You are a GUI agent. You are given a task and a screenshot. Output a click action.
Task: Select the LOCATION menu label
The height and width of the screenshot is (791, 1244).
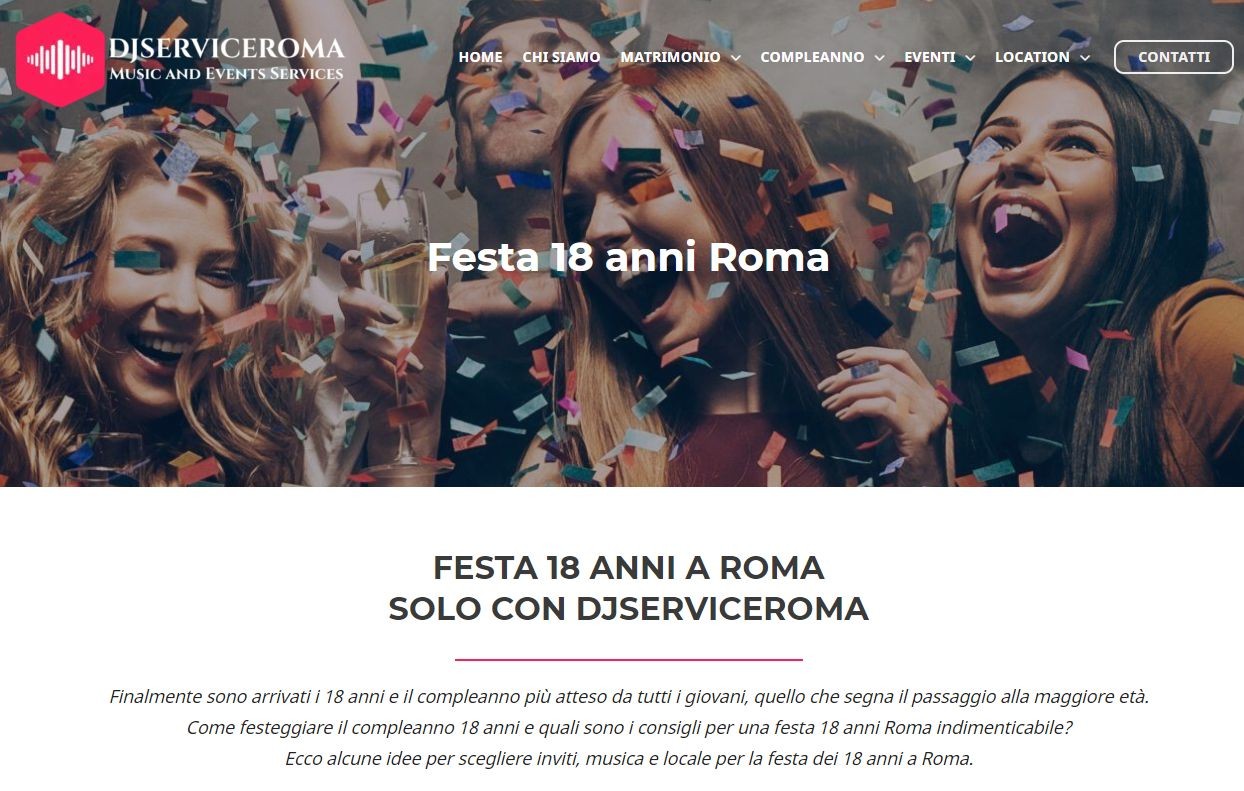pos(1032,57)
